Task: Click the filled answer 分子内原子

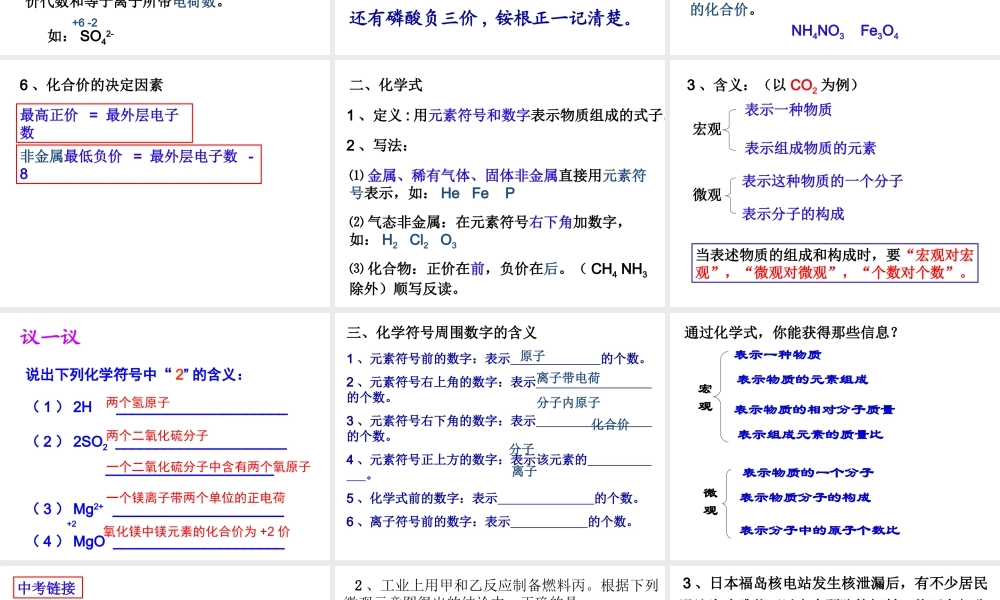Action: 568,402
